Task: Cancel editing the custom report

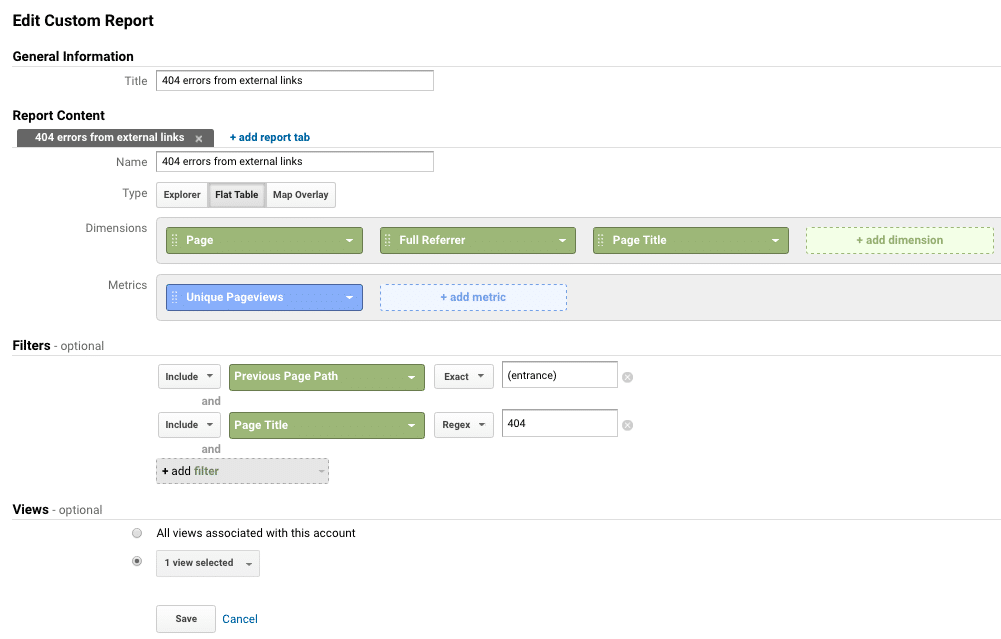Action: pyautogui.click(x=239, y=618)
